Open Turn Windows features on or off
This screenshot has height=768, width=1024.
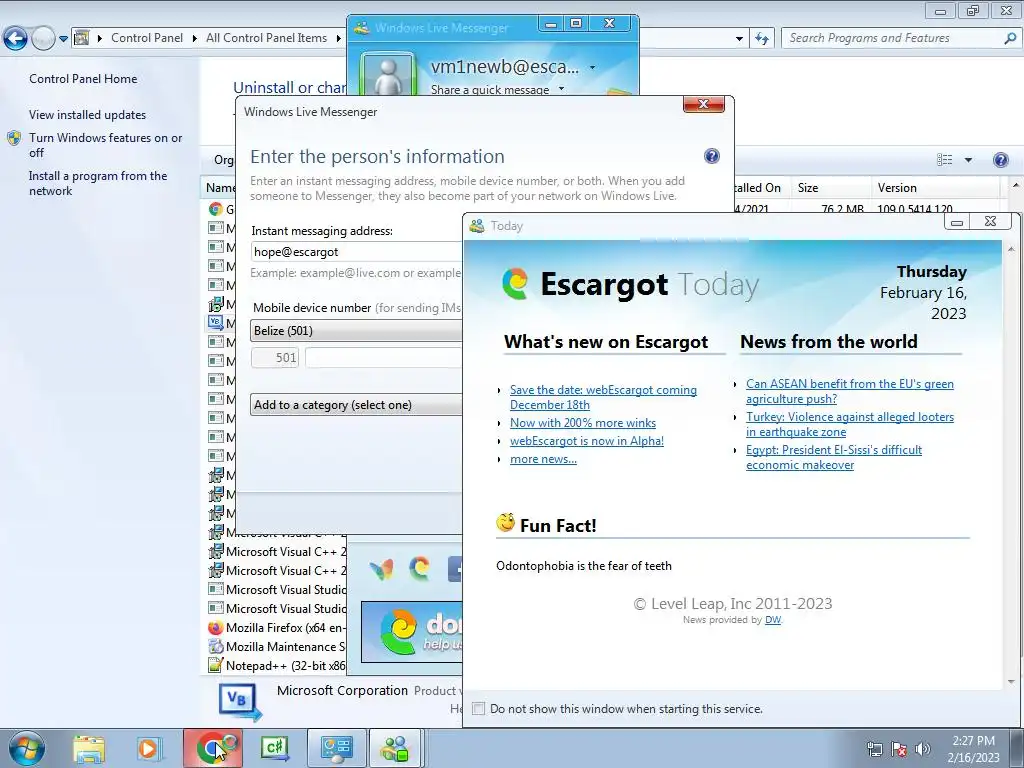pyautogui.click(x=106, y=145)
